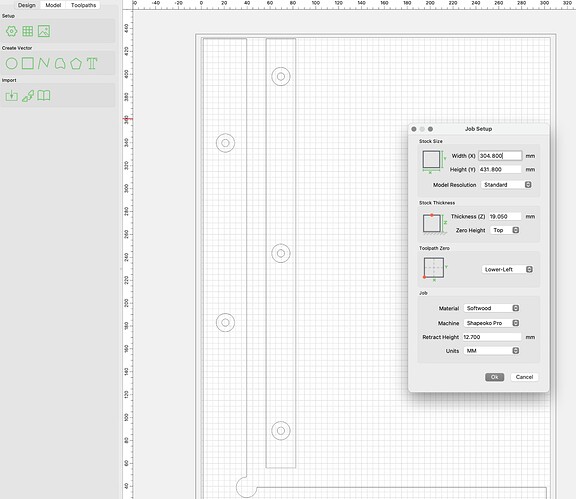576x499 pixels.
Task: Open the Material Softwood dropdown
Action: pyautogui.click(x=492, y=308)
